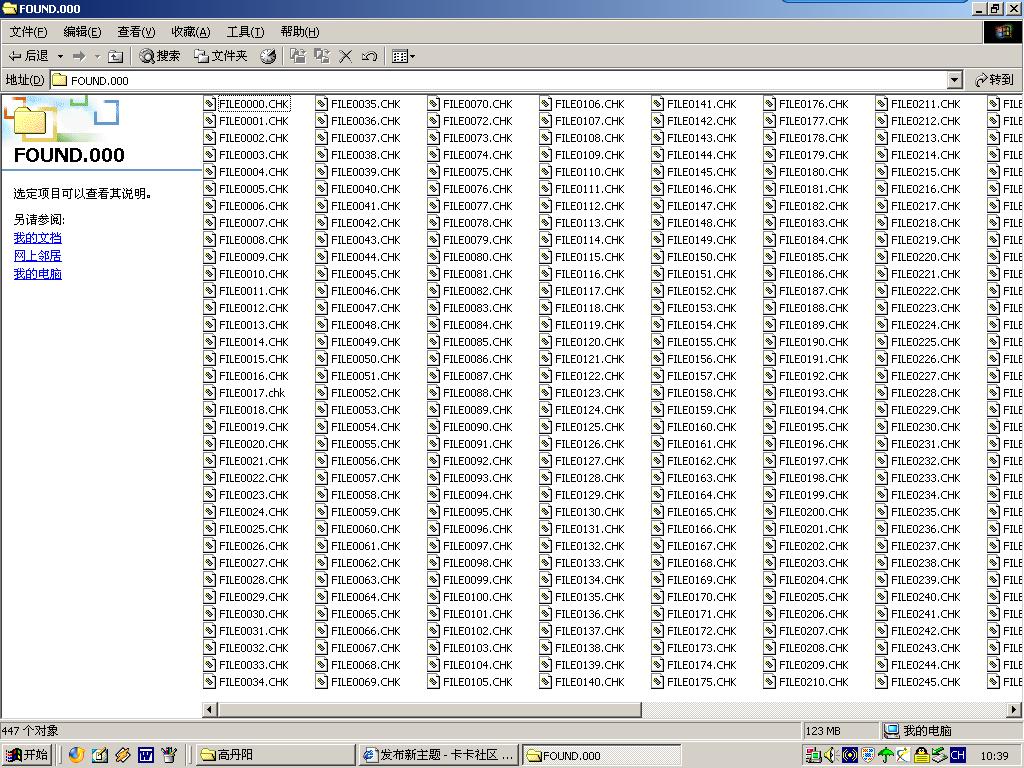
Task: Click the icon of FILE0140.CHK
Action: pos(545,682)
